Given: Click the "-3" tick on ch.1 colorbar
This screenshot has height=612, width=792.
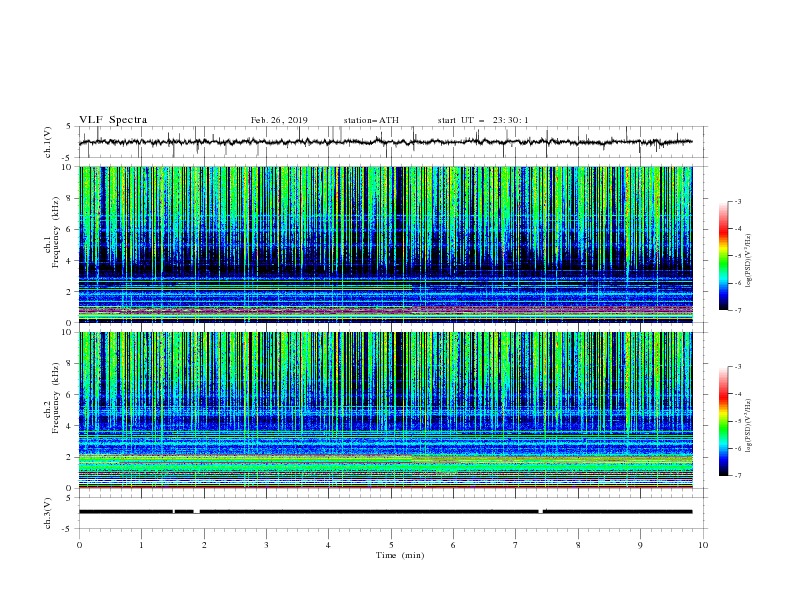Looking at the screenshot, I should coord(737,201).
